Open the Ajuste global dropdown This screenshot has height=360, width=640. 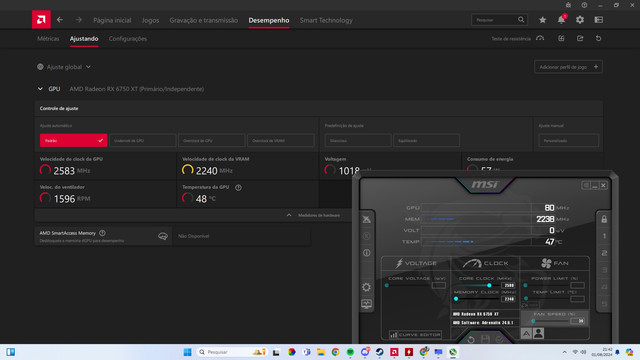(64, 67)
